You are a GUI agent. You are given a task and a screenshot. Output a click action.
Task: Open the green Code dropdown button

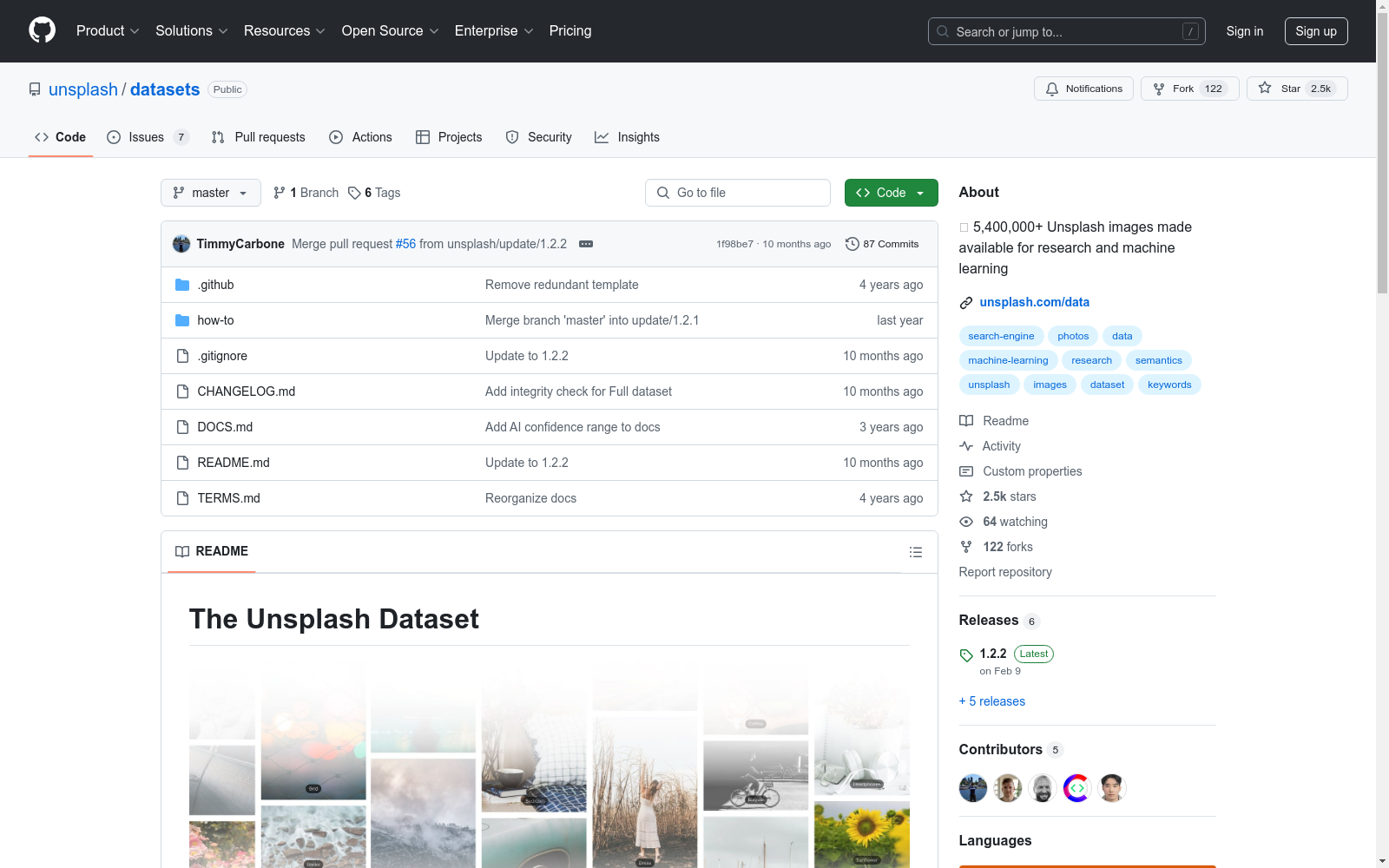(892, 193)
